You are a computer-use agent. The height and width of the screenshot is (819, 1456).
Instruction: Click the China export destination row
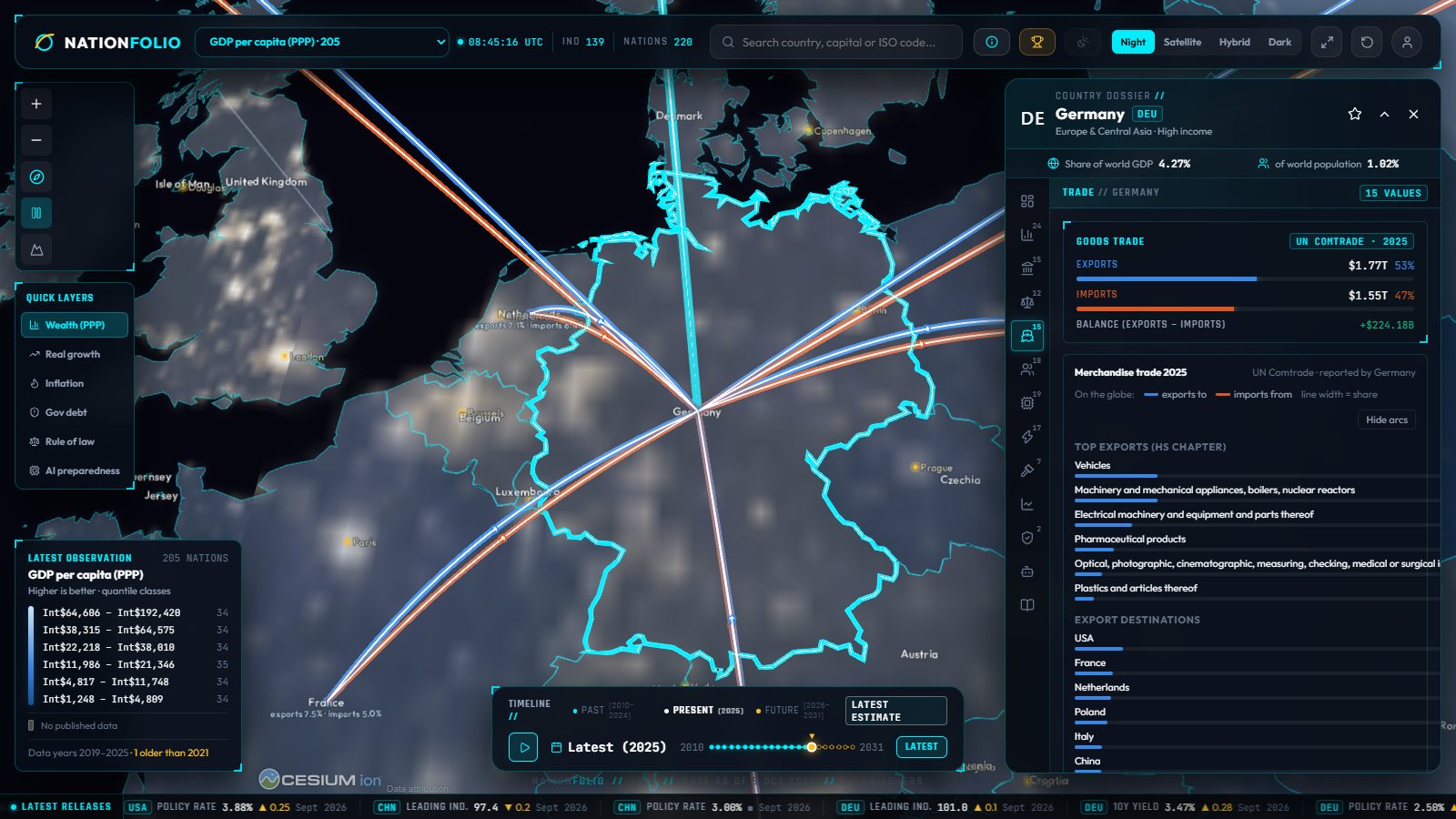[x=1256, y=765]
